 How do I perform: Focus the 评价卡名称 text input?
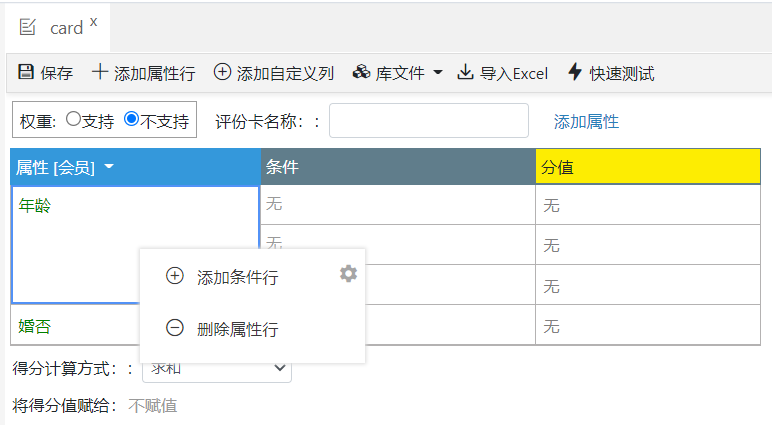428,120
